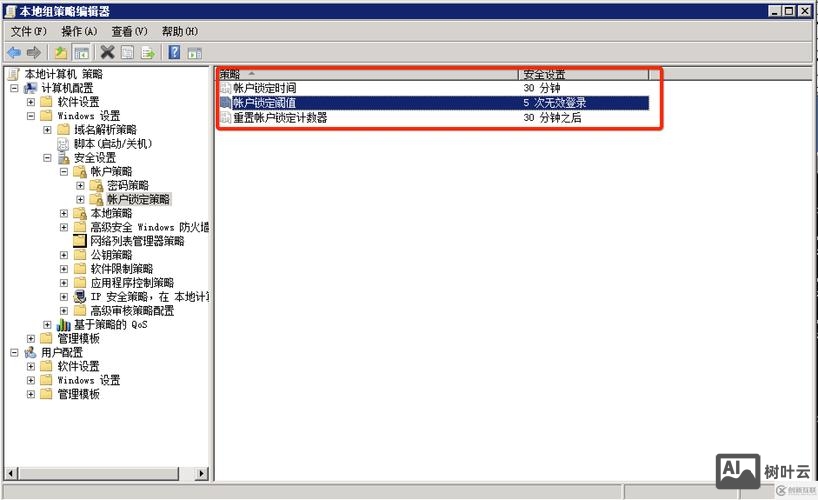Select 软件设置 under 用户配置

coord(78,366)
